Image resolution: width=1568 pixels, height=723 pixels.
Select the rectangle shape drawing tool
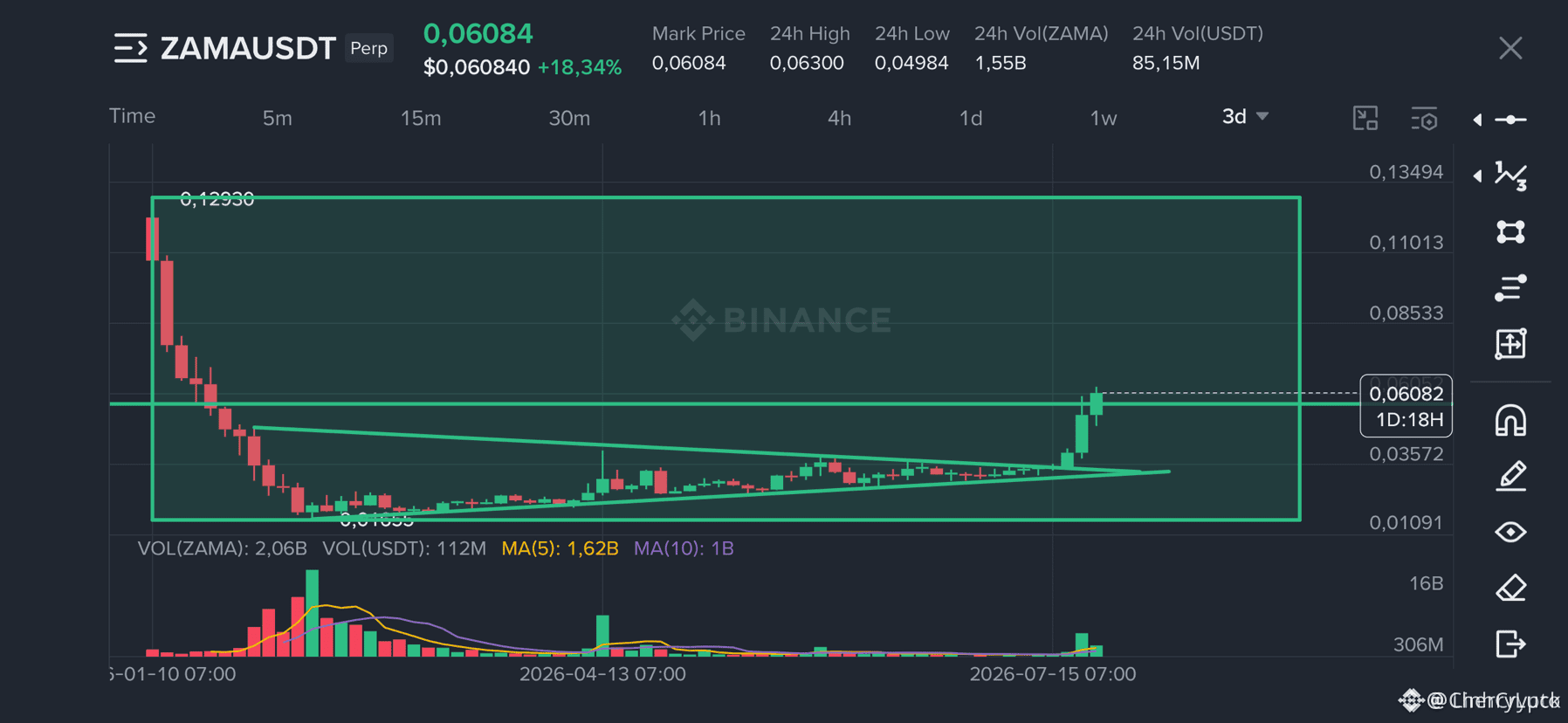1511,231
